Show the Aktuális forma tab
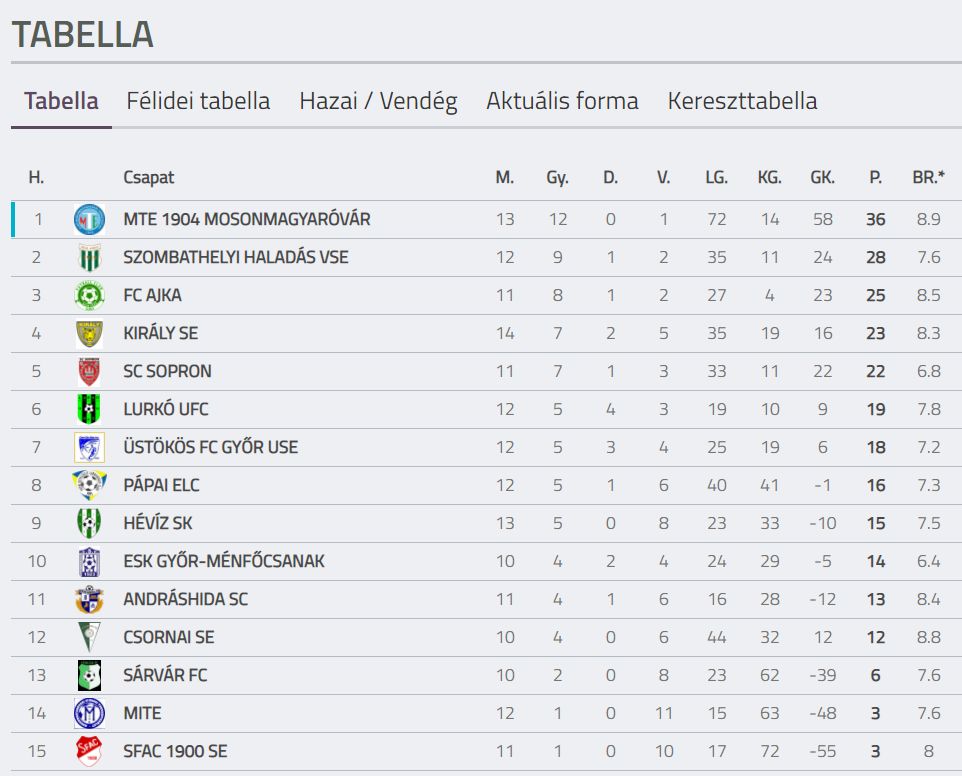Viewport: 962px width, 776px height. [x=563, y=101]
